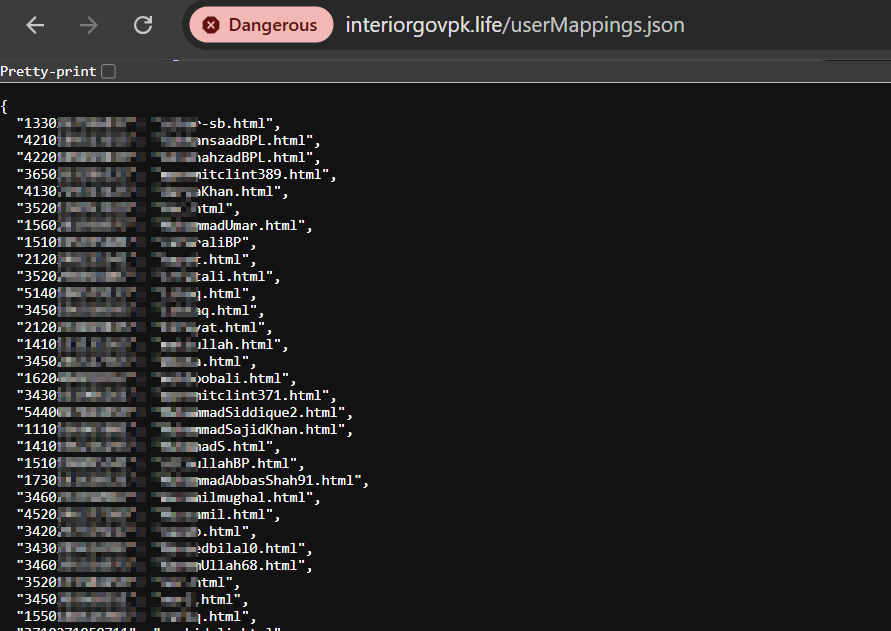Reload the userMappings.json page

(x=143, y=25)
